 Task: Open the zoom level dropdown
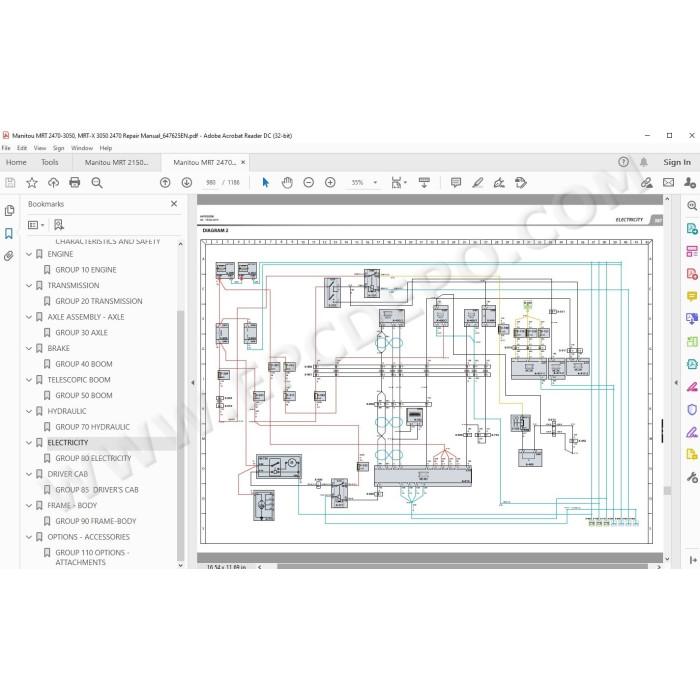(x=375, y=183)
